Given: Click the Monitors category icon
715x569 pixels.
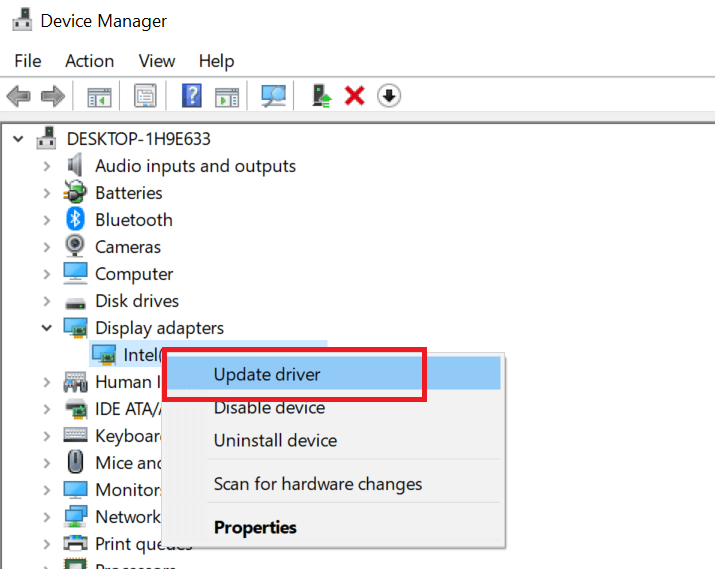Looking at the screenshot, I should point(75,491).
